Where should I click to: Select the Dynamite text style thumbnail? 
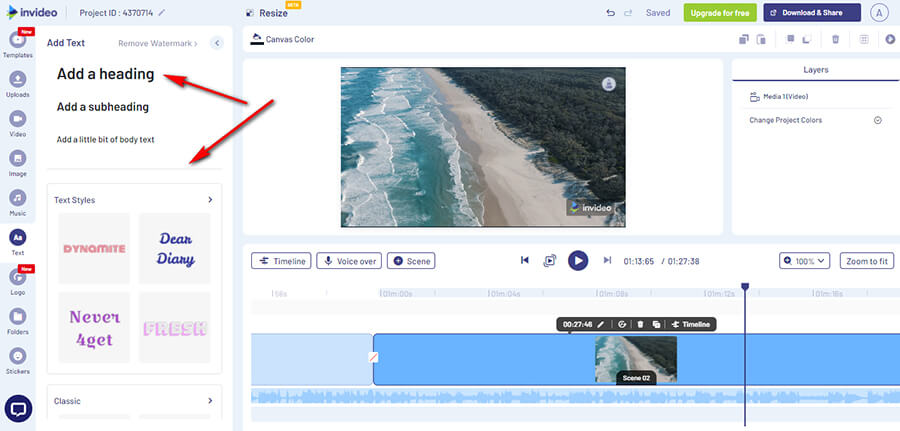click(94, 248)
